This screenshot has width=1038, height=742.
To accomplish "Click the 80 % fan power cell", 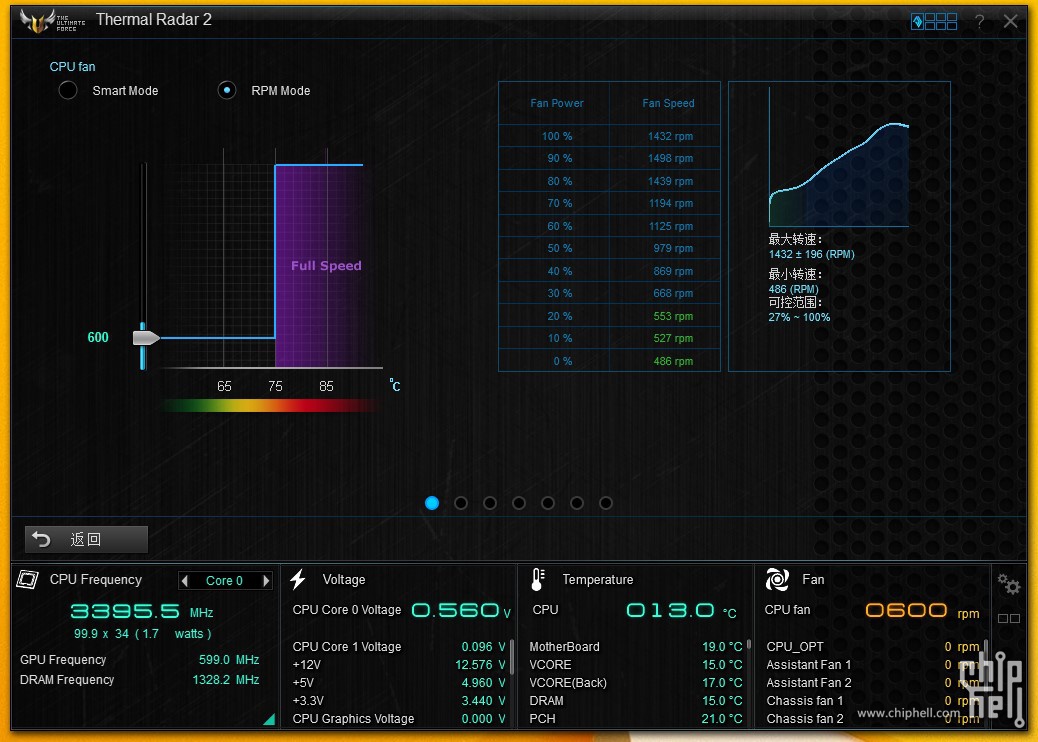I will coord(559,181).
